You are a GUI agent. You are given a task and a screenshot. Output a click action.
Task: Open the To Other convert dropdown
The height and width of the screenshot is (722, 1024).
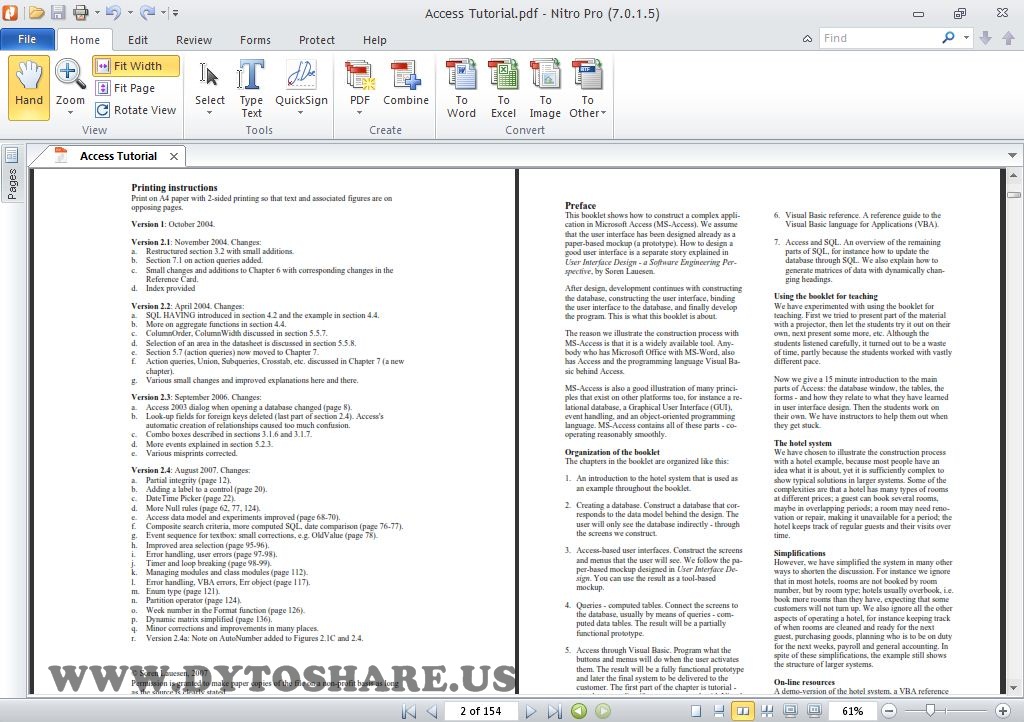point(587,89)
